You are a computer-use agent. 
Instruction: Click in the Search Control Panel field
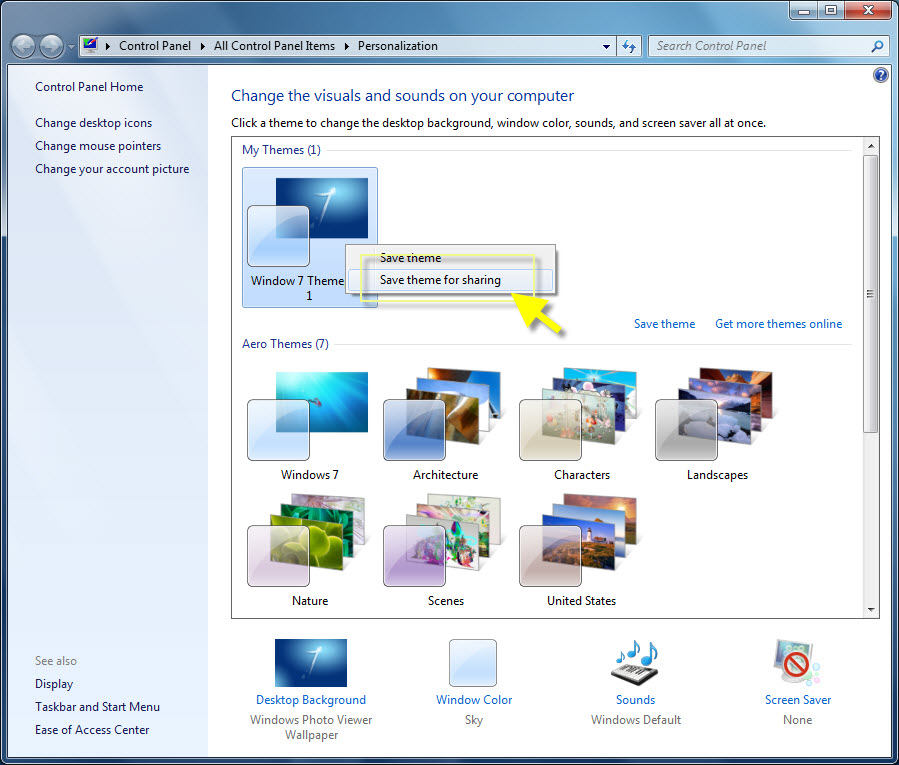(x=760, y=46)
